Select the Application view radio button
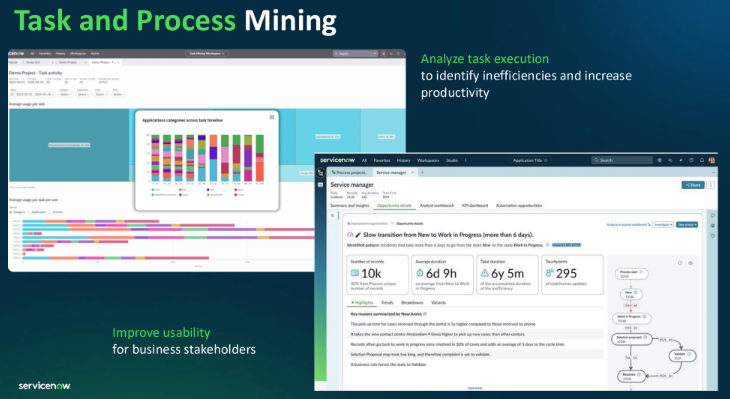Viewport: 730px width, 399px height. (x=29, y=212)
